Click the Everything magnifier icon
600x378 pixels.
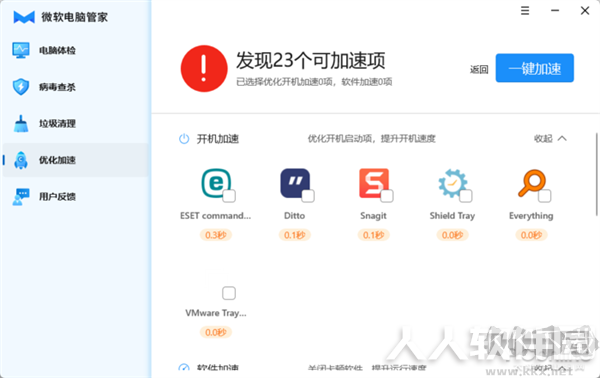tap(531, 183)
